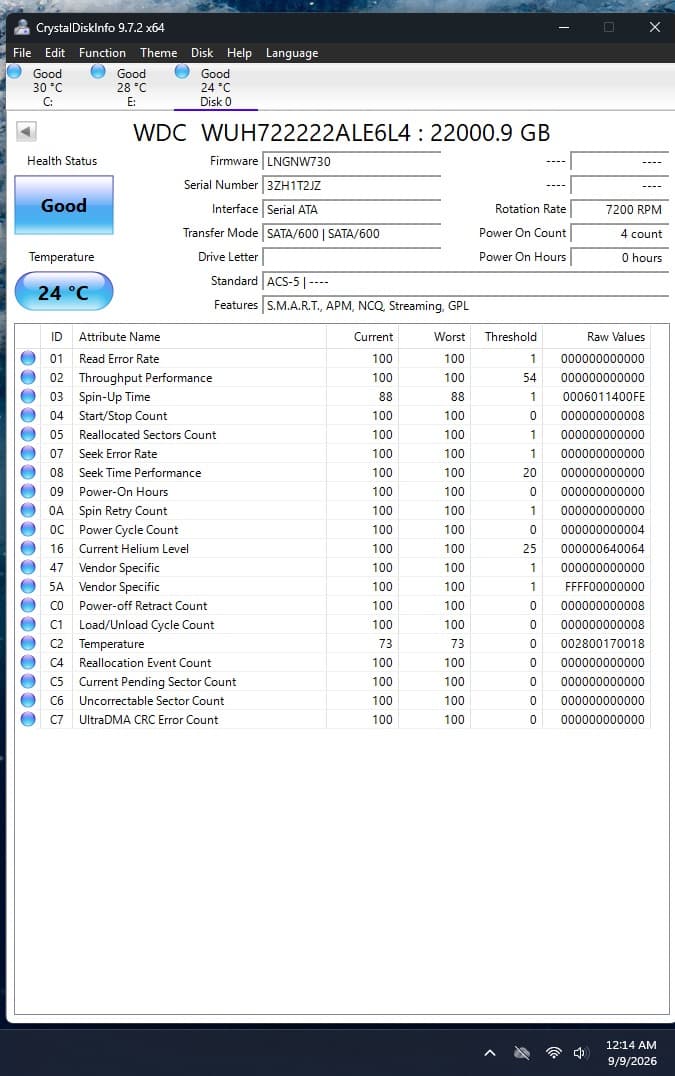Viewport: 675px width, 1076px height.
Task: Click the Standard ACS-5 field
Action: coord(465,281)
